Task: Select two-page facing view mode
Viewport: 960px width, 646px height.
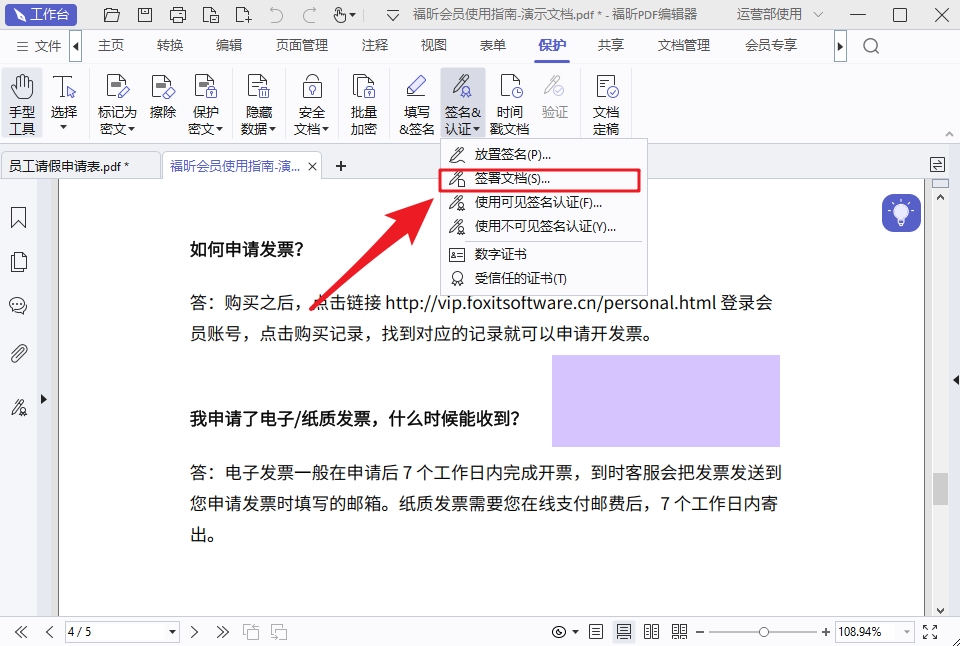Action: click(651, 631)
